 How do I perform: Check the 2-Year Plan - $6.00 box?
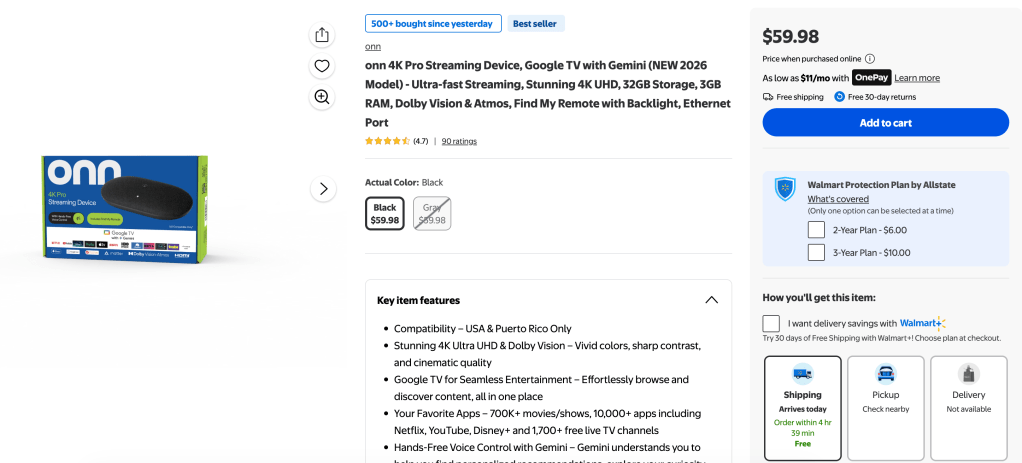pyautogui.click(x=816, y=230)
